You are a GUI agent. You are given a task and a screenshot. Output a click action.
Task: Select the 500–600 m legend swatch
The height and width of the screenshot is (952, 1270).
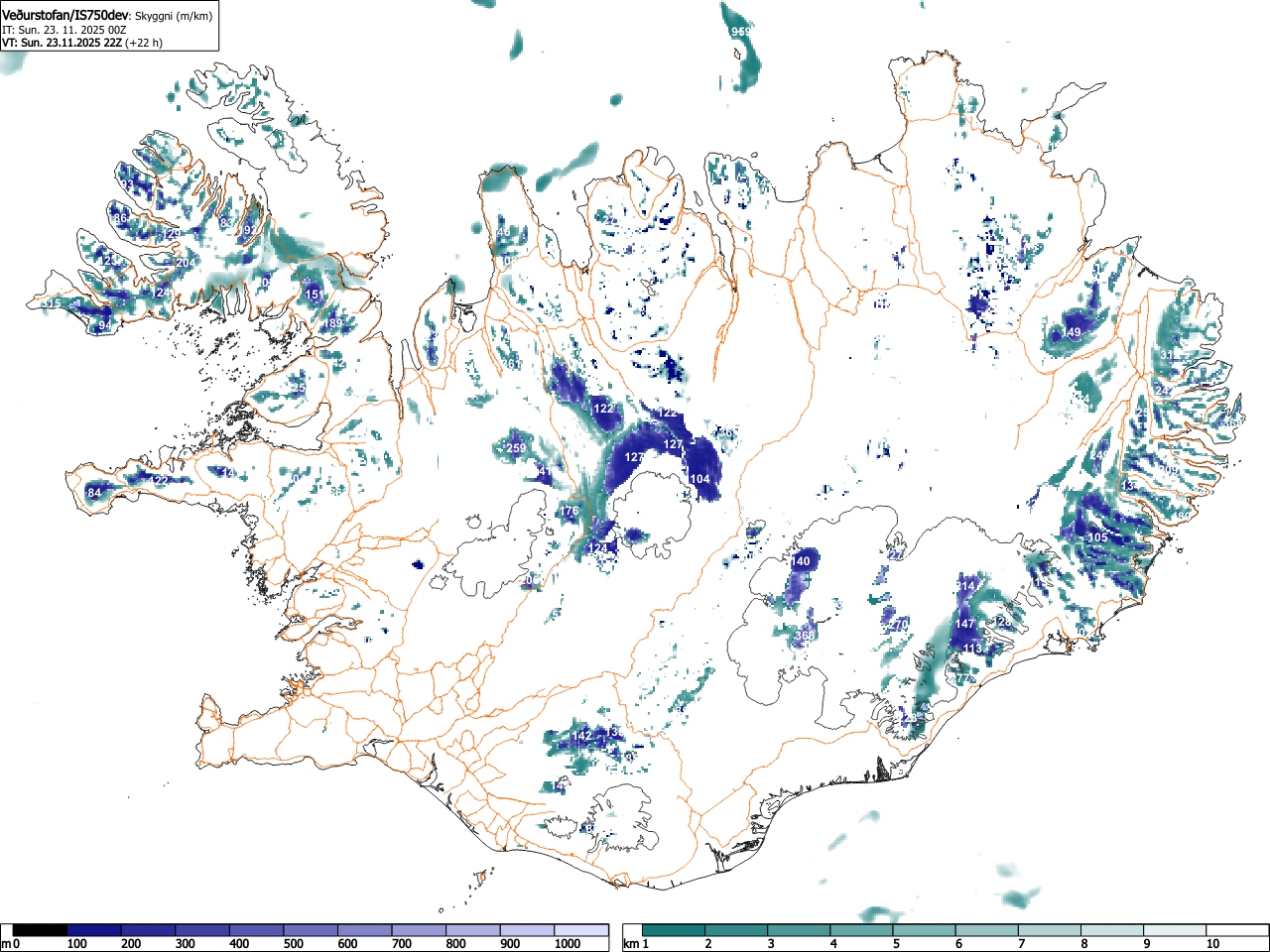(311, 930)
